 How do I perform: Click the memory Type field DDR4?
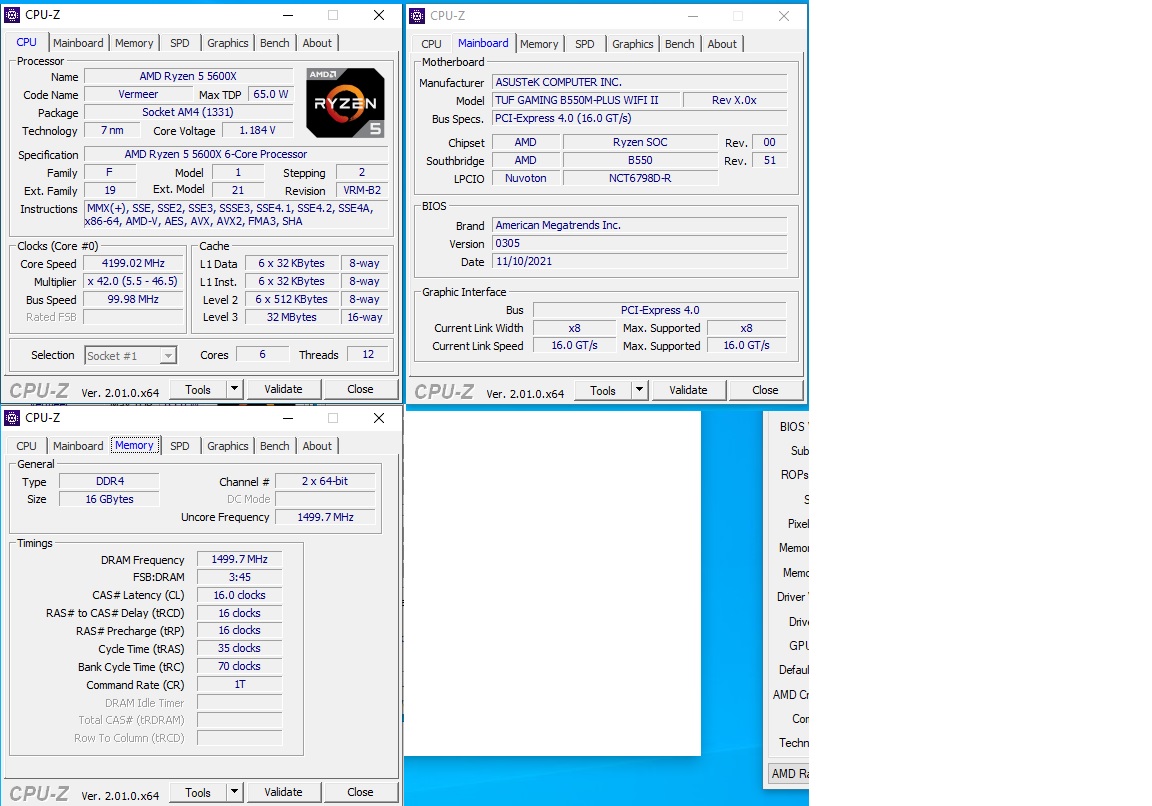tap(109, 481)
